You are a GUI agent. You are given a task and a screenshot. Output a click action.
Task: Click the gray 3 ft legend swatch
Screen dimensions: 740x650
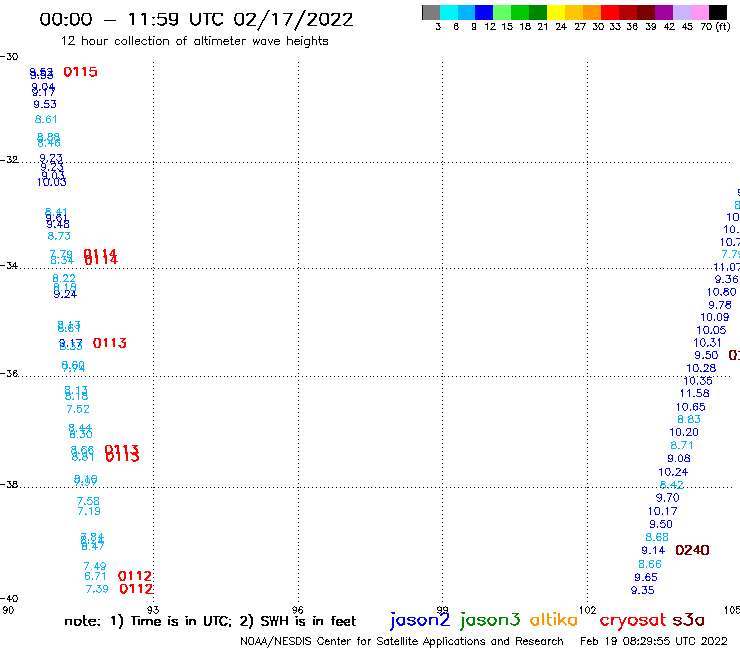pyautogui.click(x=431, y=12)
